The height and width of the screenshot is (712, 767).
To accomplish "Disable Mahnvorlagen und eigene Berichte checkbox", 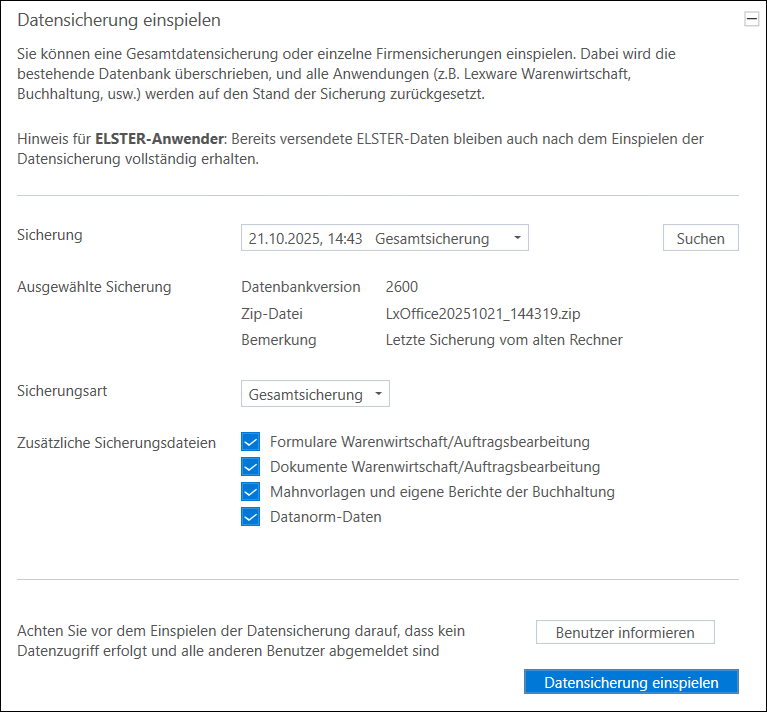I will 251,492.
